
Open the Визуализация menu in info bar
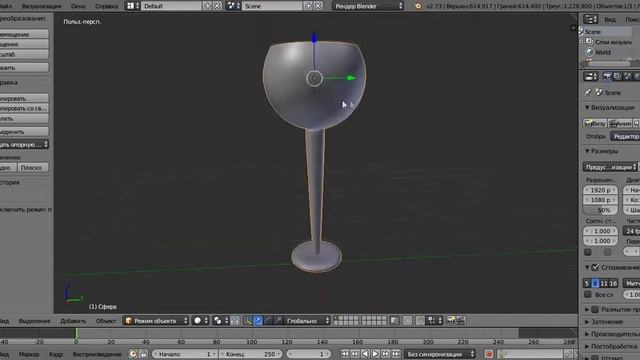41,6
